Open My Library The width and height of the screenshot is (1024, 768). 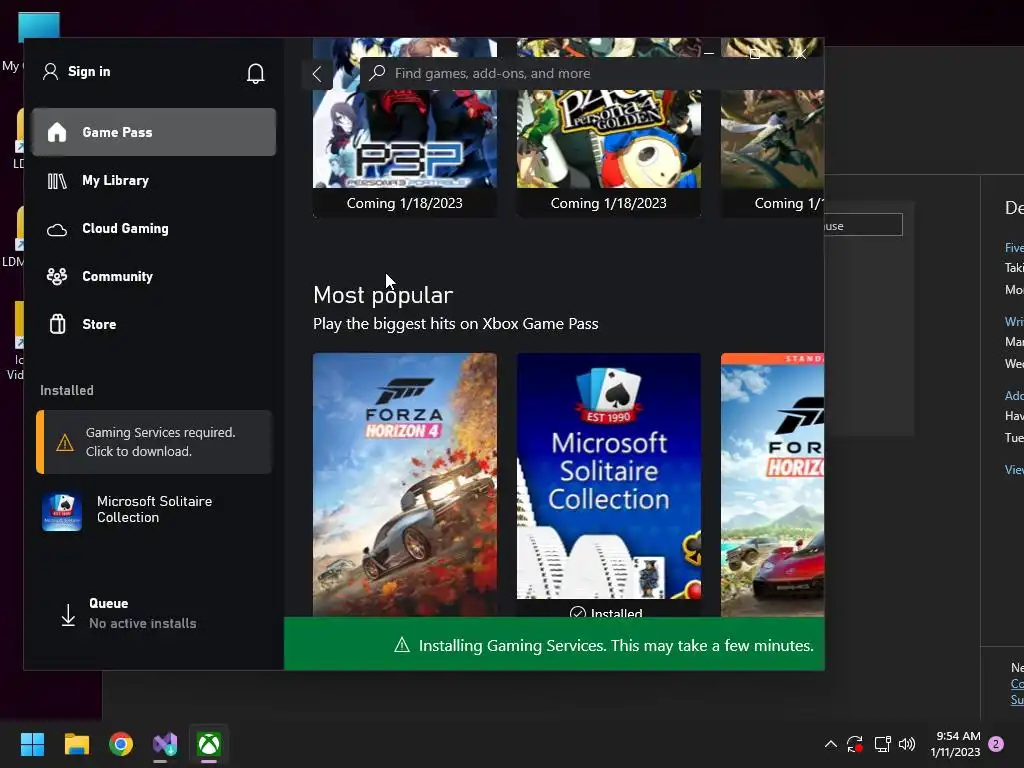154,180
